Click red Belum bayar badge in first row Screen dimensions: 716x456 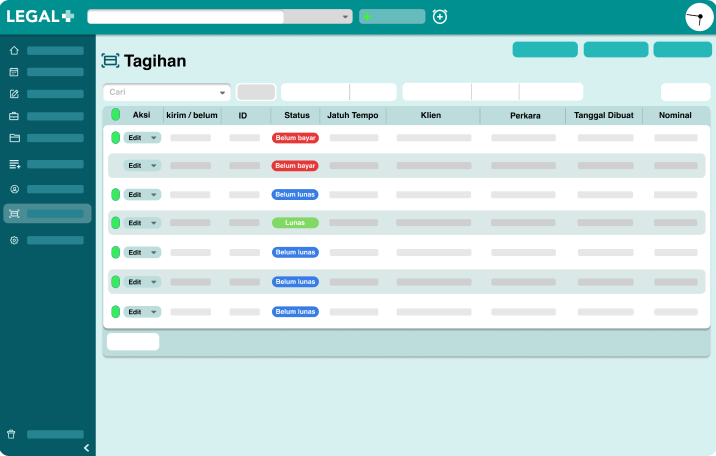295,138
